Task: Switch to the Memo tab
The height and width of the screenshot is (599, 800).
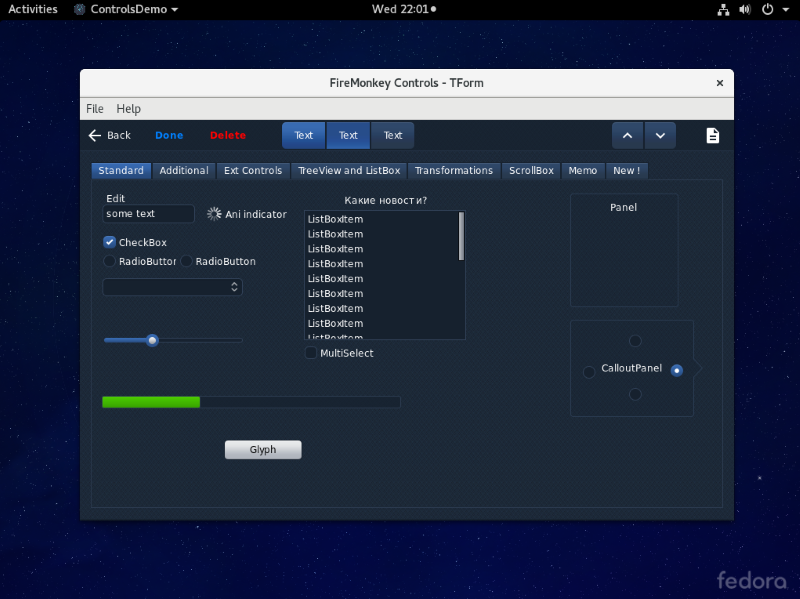Action: 583,170
